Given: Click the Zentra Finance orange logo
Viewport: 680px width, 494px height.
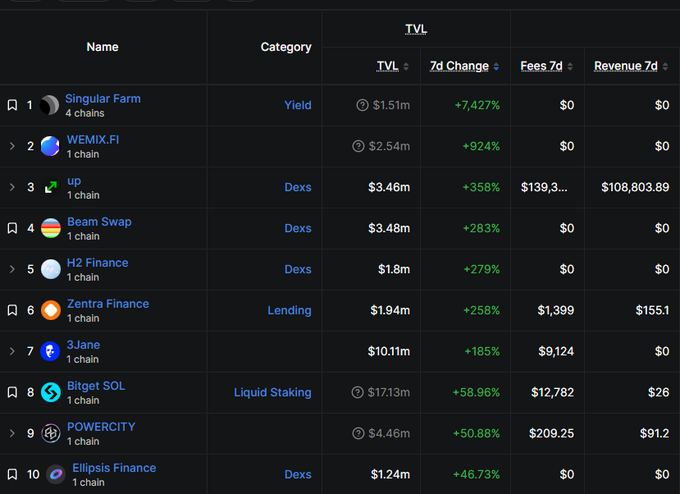Looking at the screenshot, I should click(51, 310).
